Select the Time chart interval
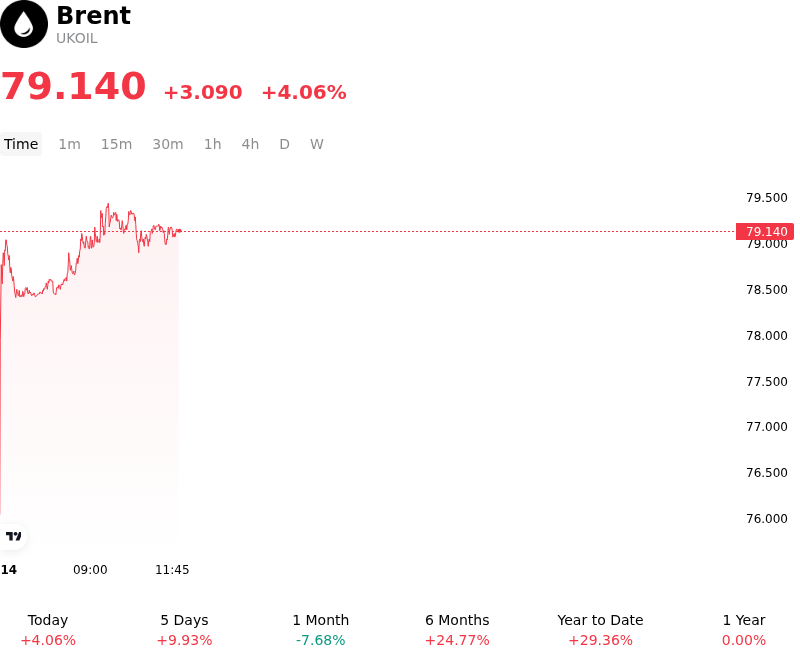Screen dimensions: 800x660 [21, 144]
